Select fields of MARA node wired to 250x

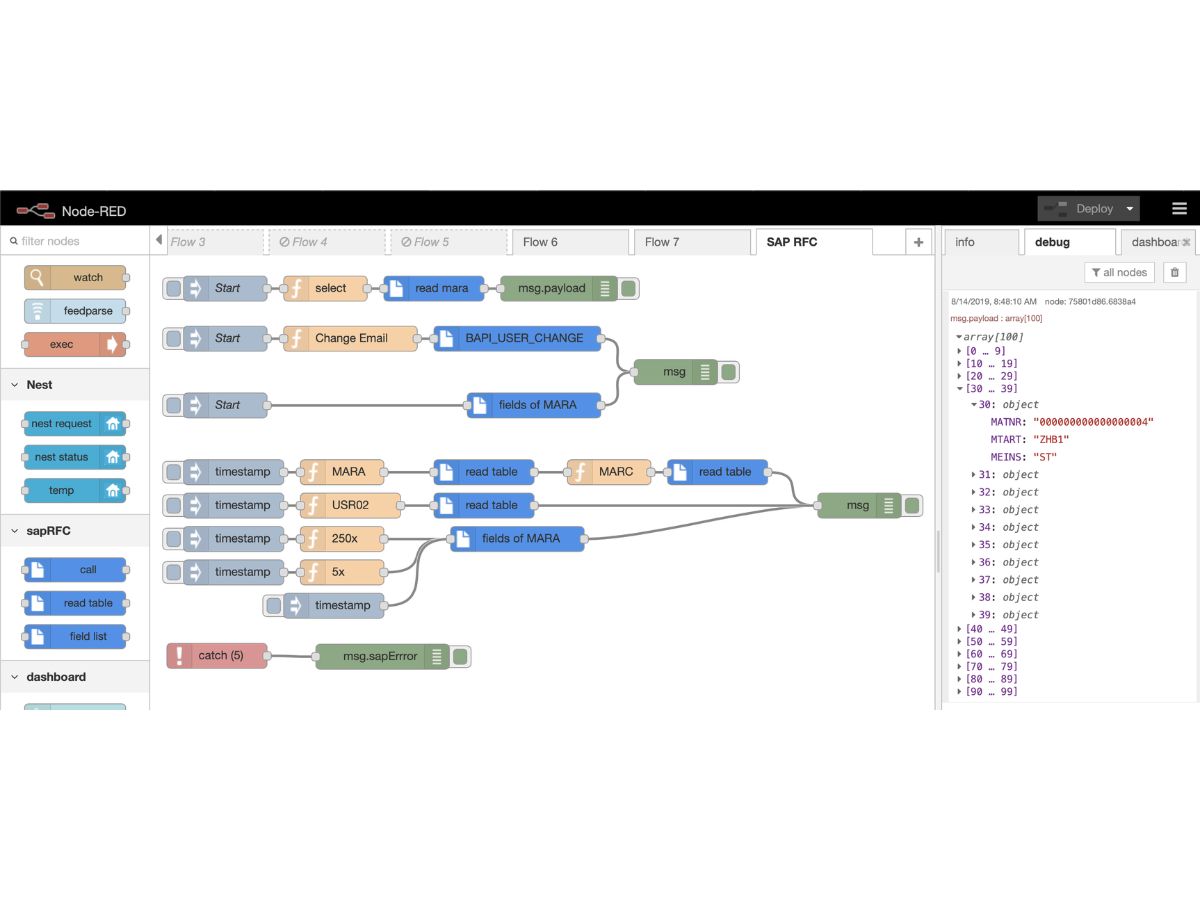click(518, 538)
